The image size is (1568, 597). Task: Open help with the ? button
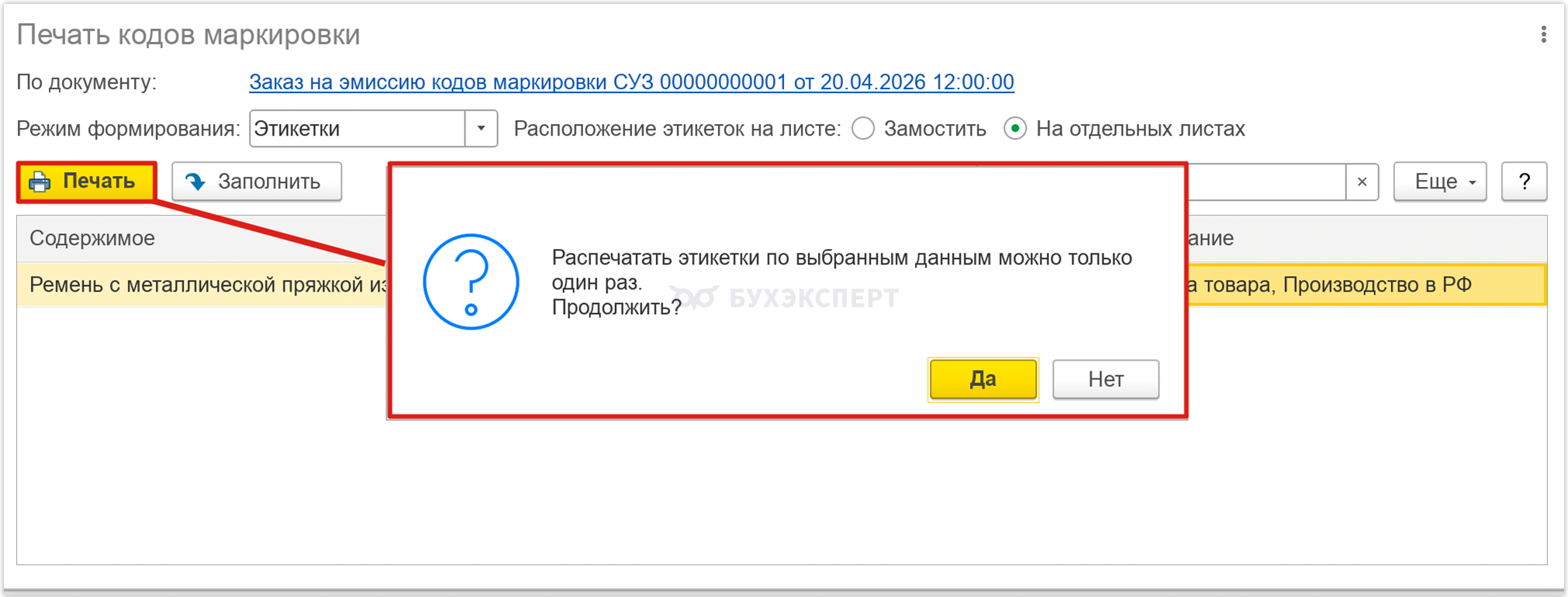[1524, 181]
